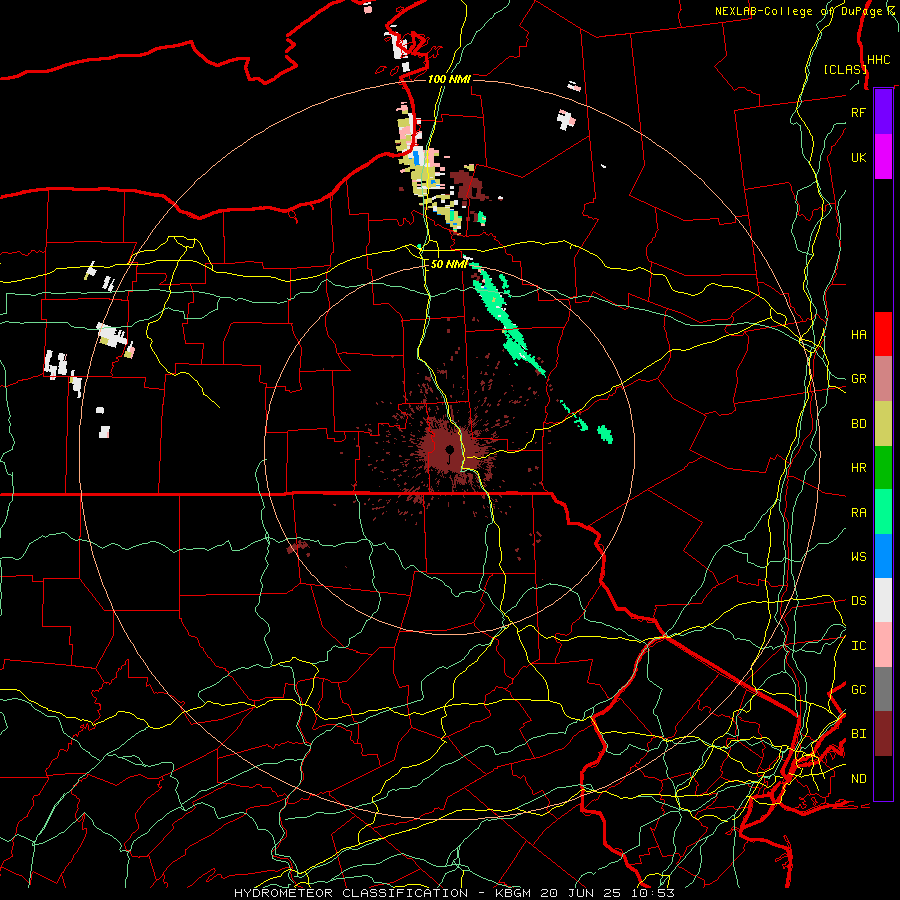Click the IC pink legend swatch
The image size is (900, 900).
[883, 645]
